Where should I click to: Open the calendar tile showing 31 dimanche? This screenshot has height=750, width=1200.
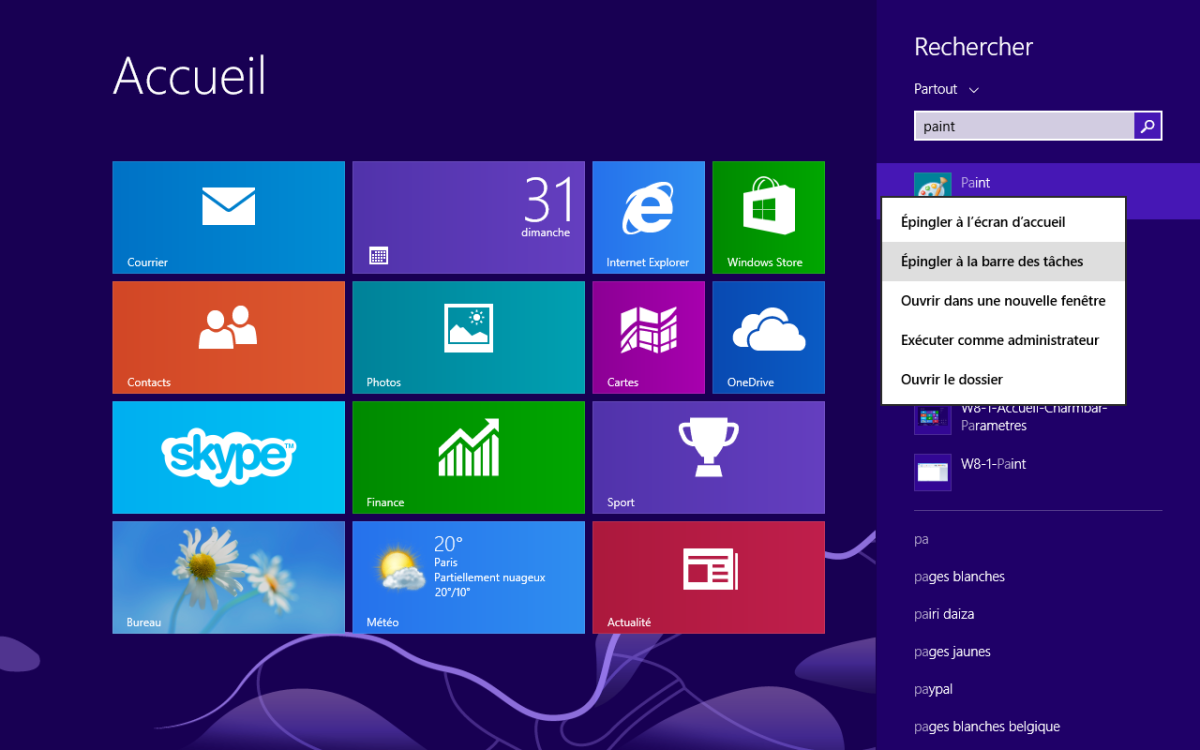pos(468,217)
